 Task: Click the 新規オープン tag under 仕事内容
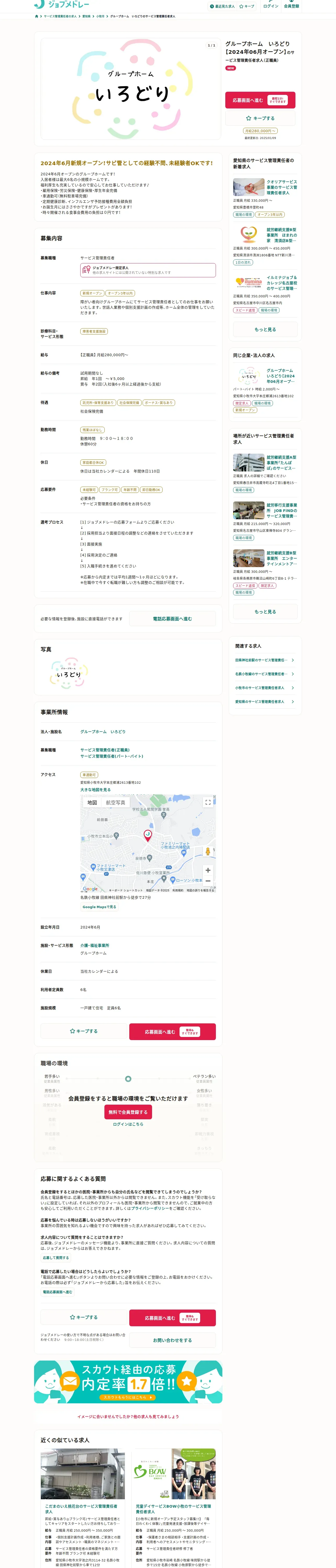(x=93, y=293)
